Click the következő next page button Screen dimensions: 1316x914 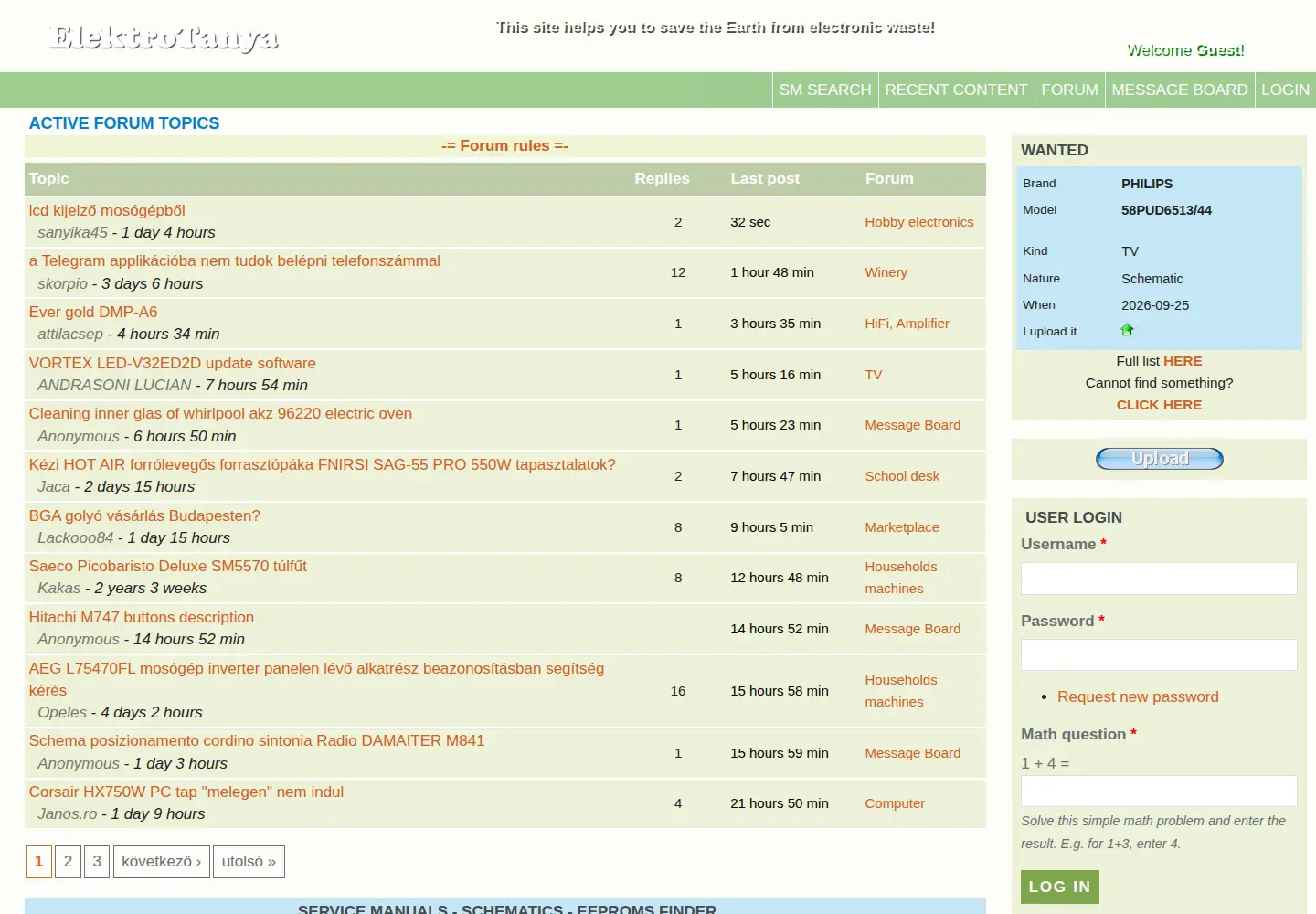click(x=162, y=862)
